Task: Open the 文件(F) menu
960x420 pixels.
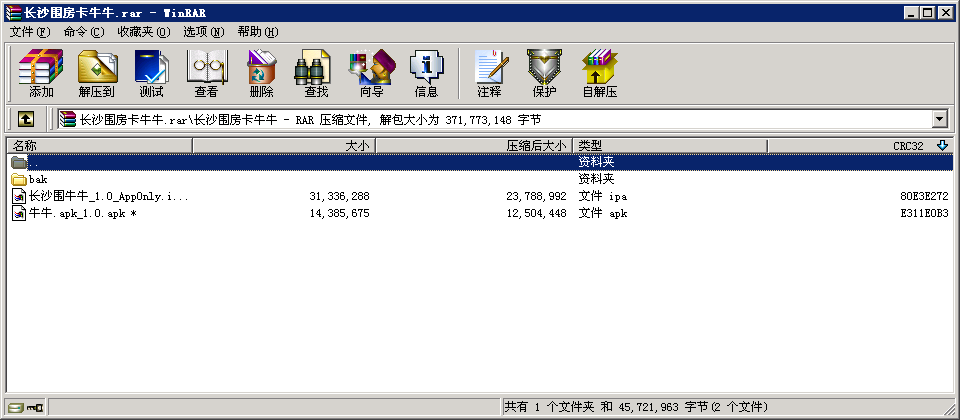Action: pyautogui.click(x=30, y=32)
